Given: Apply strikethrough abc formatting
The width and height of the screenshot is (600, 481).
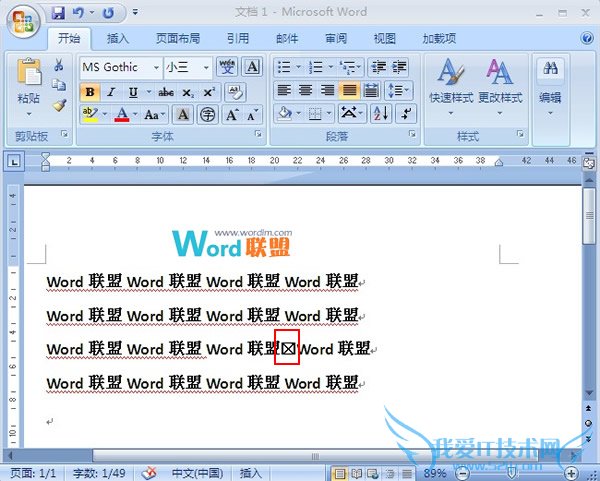Looking at the screenshot, I should [166, 92].
